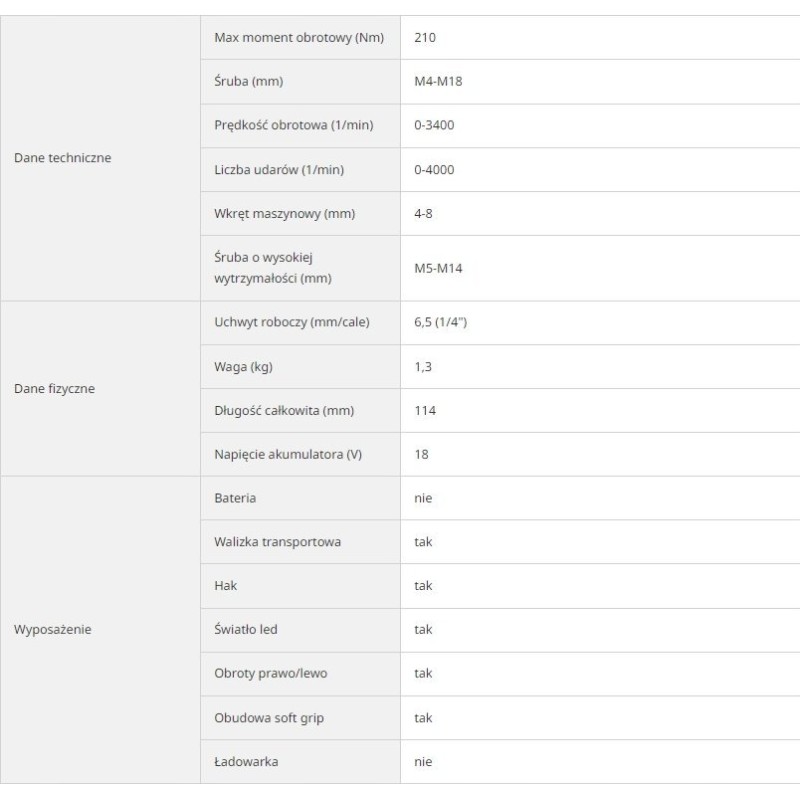Click 'Długość całkowita (mm)' label

click(x=284, y=411)
